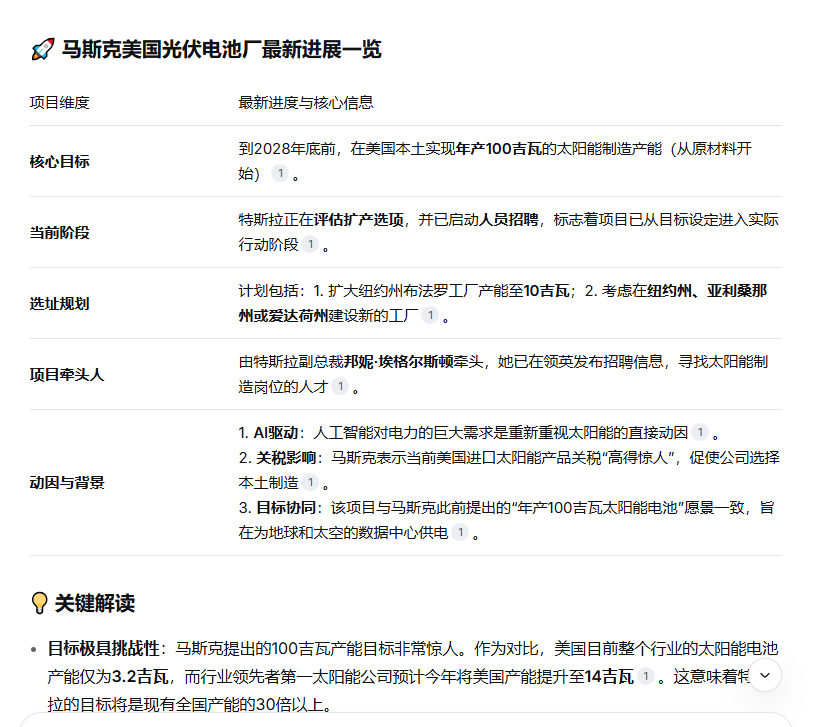Click the 项目维度 column header
The image size is (819, 727).
(60, 103)
